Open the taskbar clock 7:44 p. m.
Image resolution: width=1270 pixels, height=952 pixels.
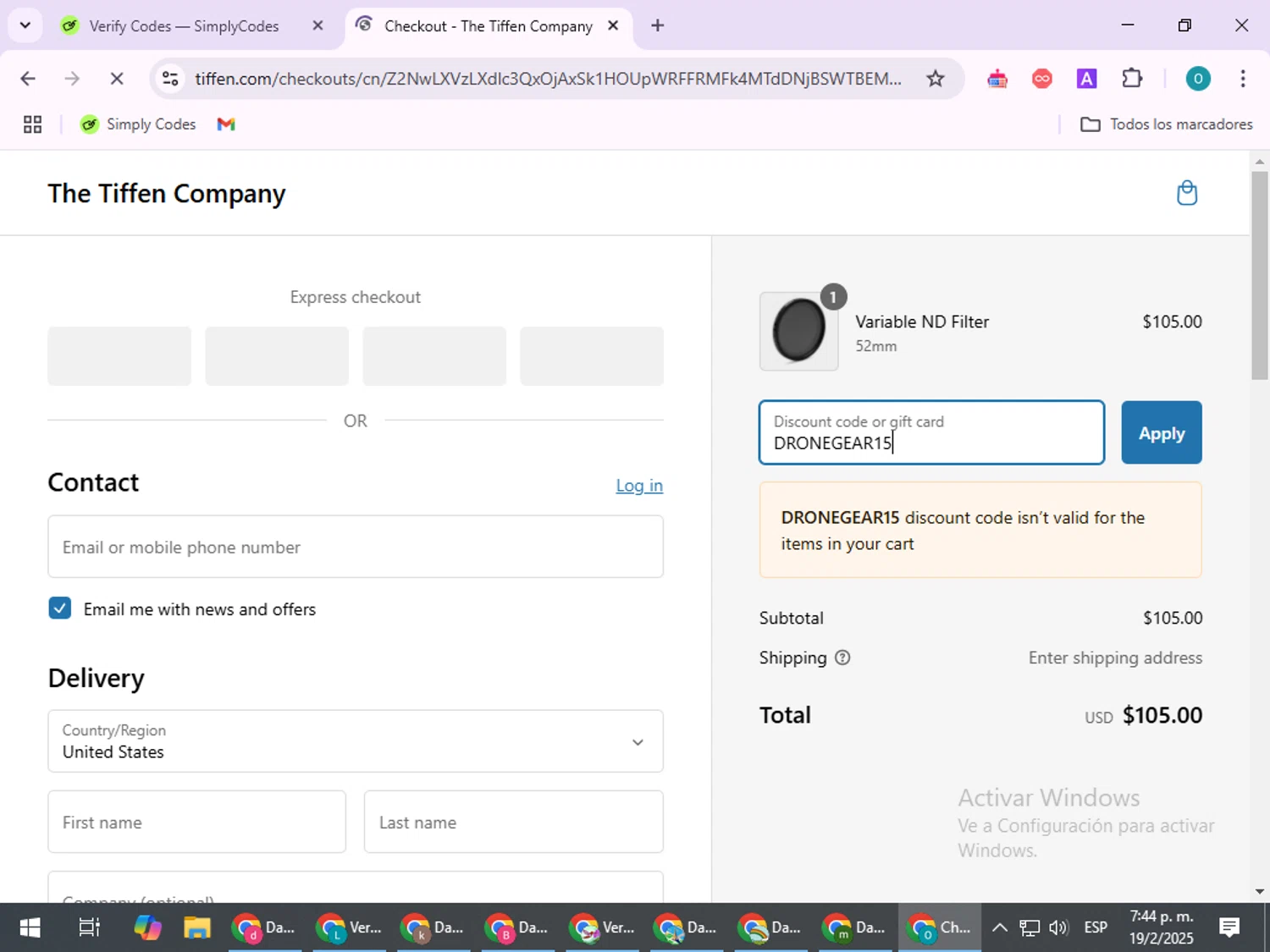[1162, 927]
